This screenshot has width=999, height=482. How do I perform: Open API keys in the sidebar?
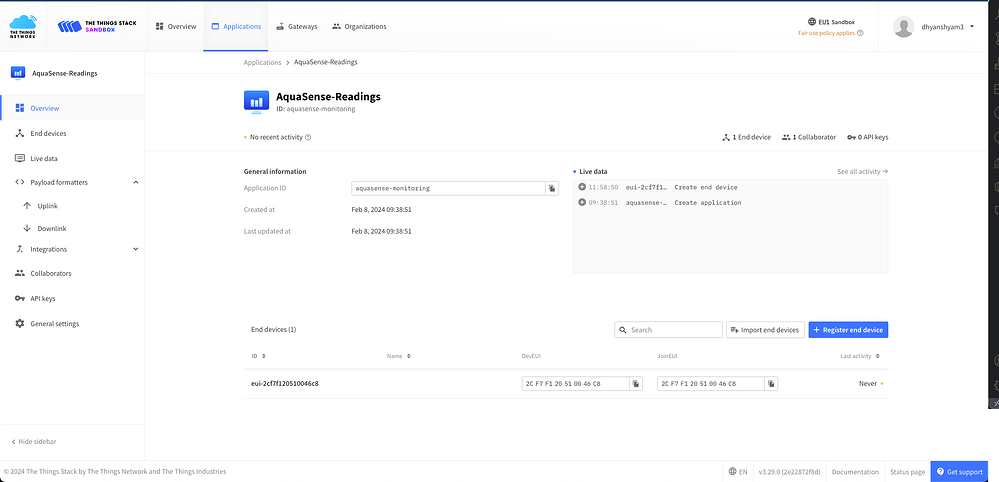coord(73,298)
